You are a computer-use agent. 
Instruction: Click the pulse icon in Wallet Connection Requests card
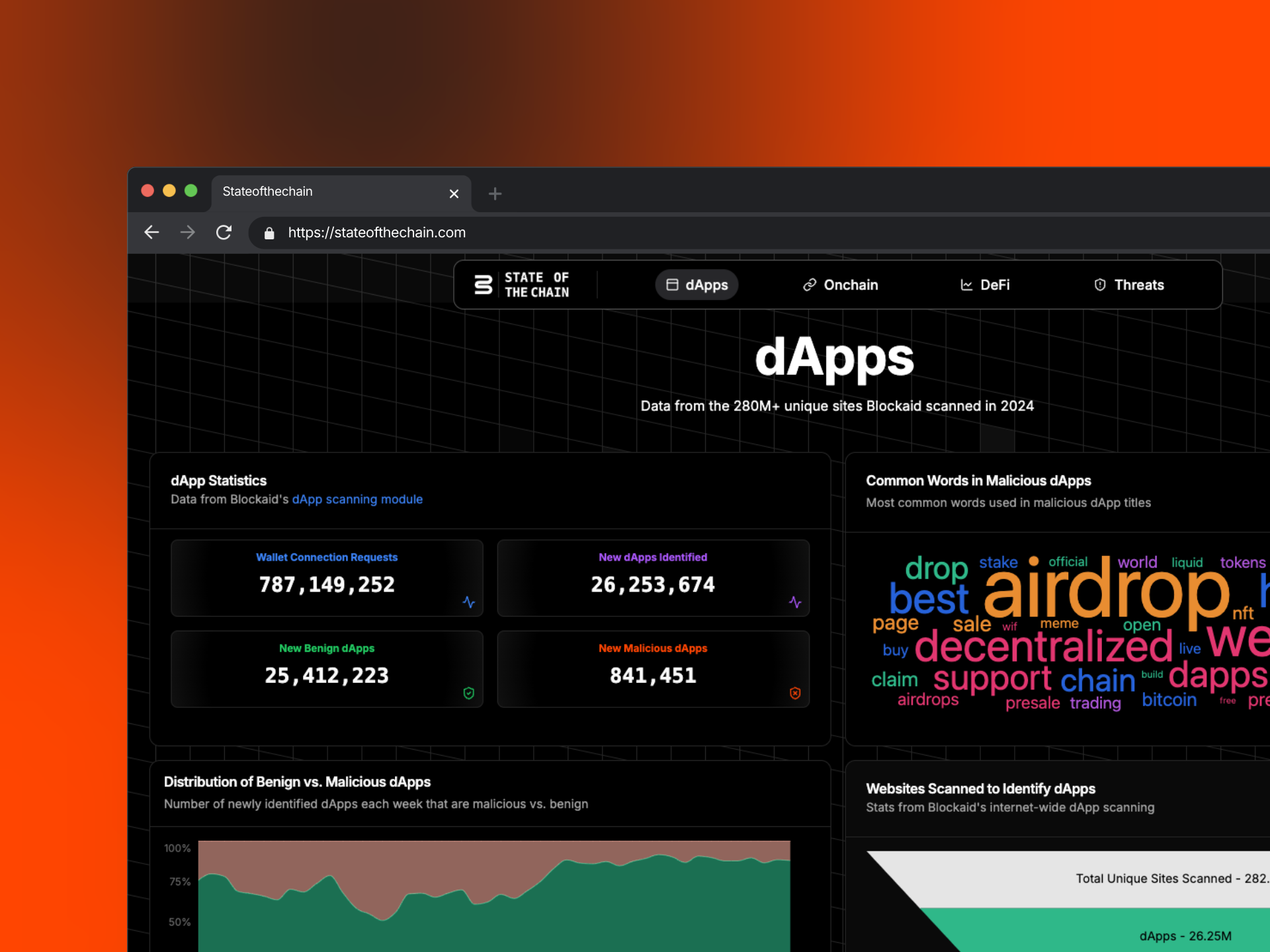[469, 602]
